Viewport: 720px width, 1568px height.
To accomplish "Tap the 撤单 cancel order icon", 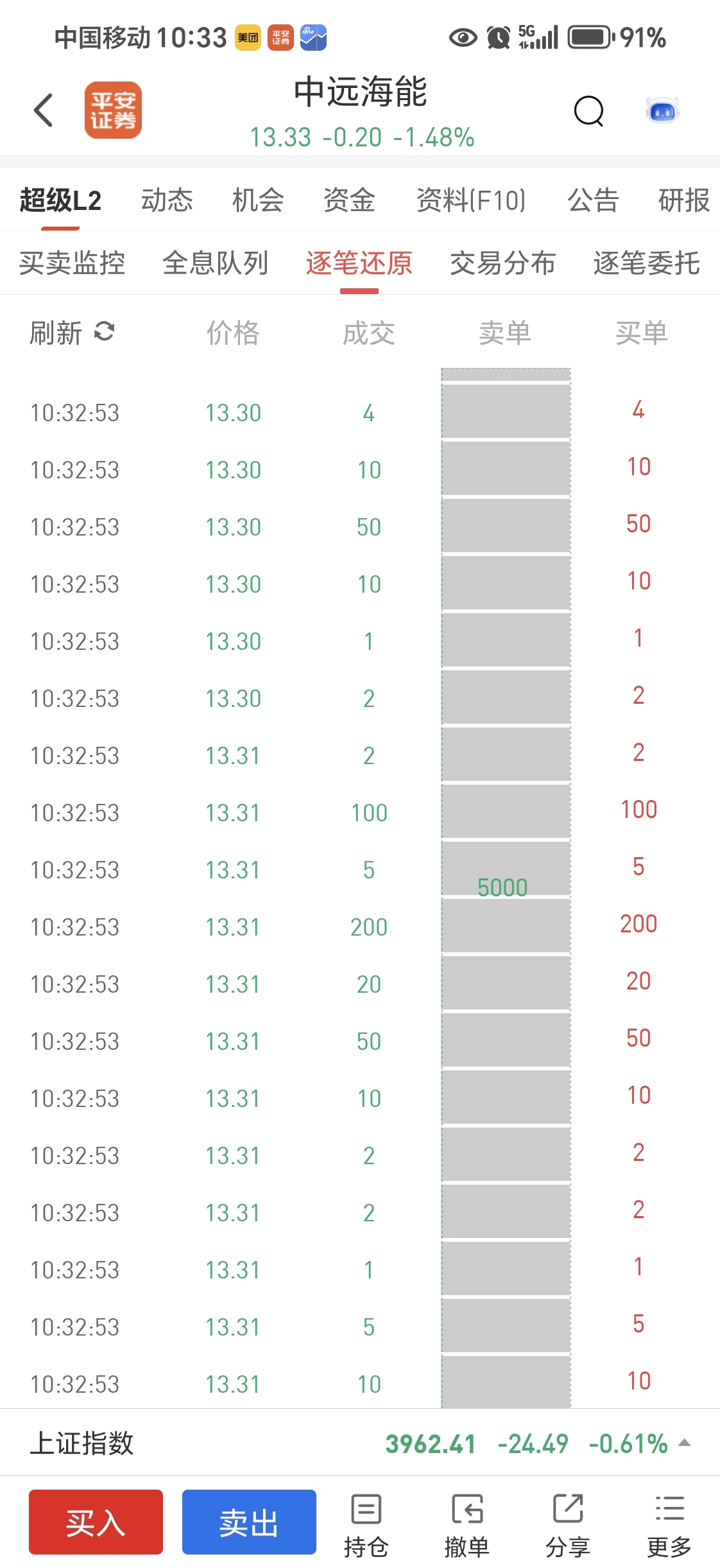I will coord(467,1509).
